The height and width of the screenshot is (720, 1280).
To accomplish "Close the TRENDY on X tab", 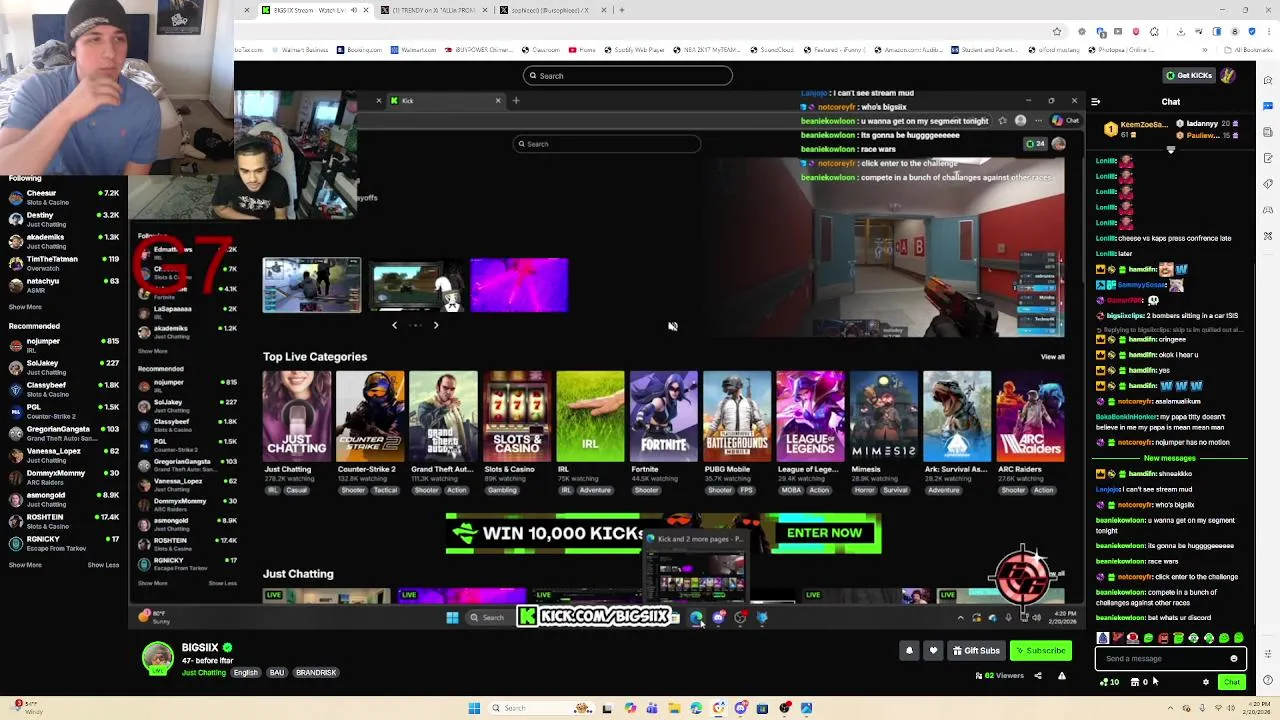I will pyautogui.click(x=486, y=10).
